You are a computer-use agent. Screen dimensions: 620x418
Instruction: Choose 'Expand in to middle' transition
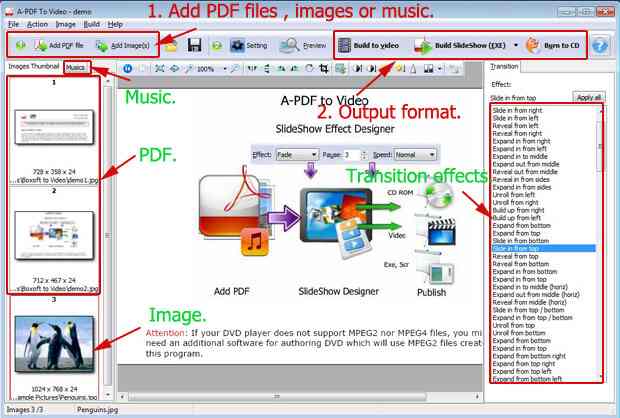pos(520,156)
